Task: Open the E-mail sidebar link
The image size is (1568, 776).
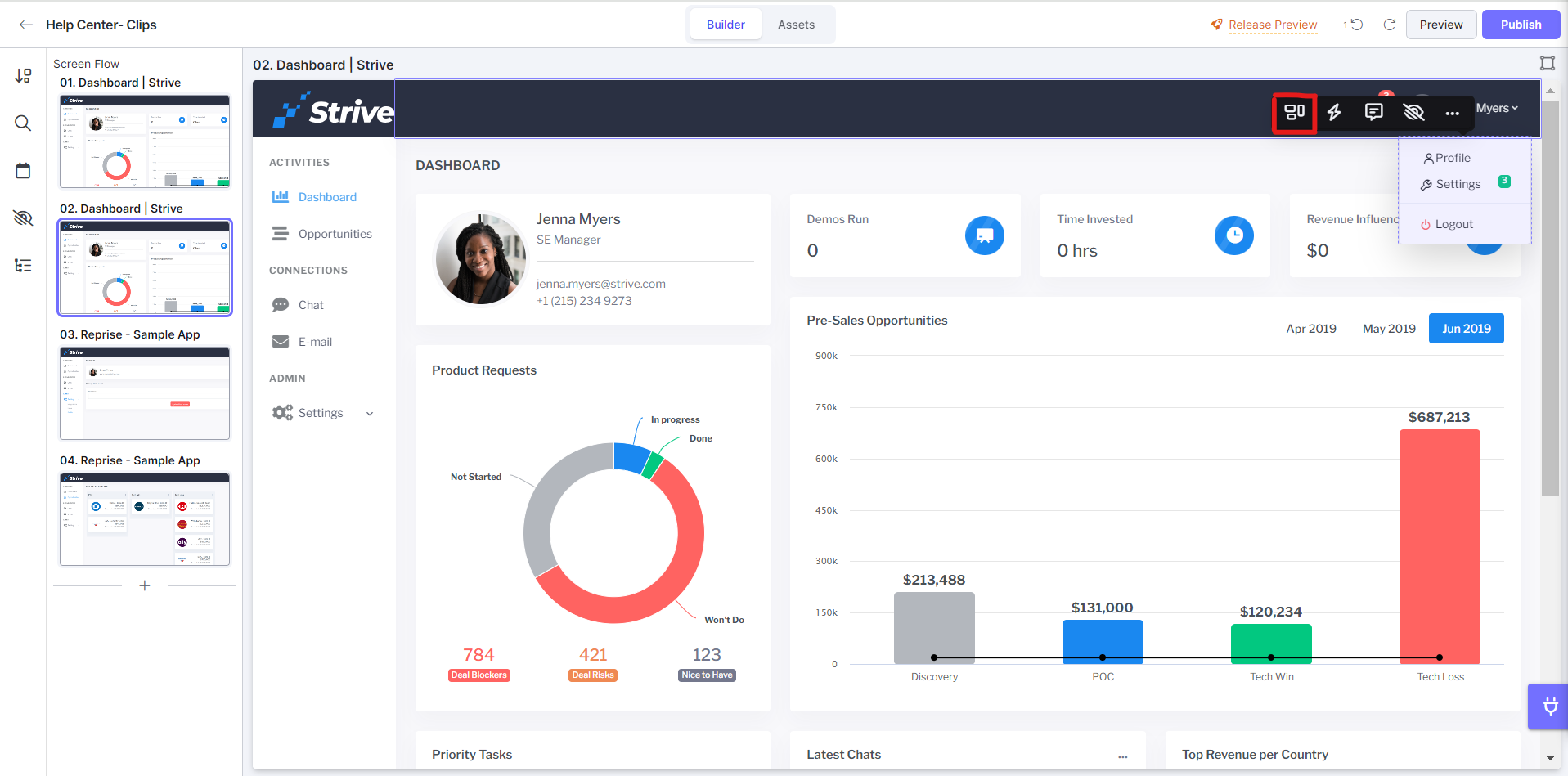Action: (315, 342)
